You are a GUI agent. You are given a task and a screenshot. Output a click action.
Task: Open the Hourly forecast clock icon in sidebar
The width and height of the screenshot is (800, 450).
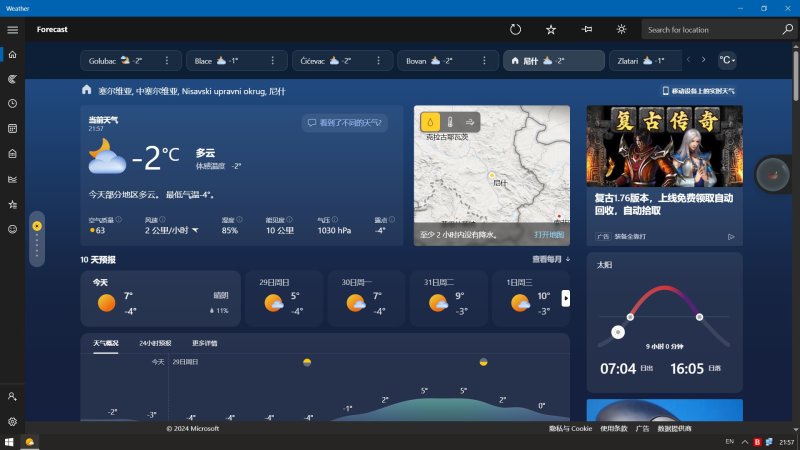pos(13,103)
